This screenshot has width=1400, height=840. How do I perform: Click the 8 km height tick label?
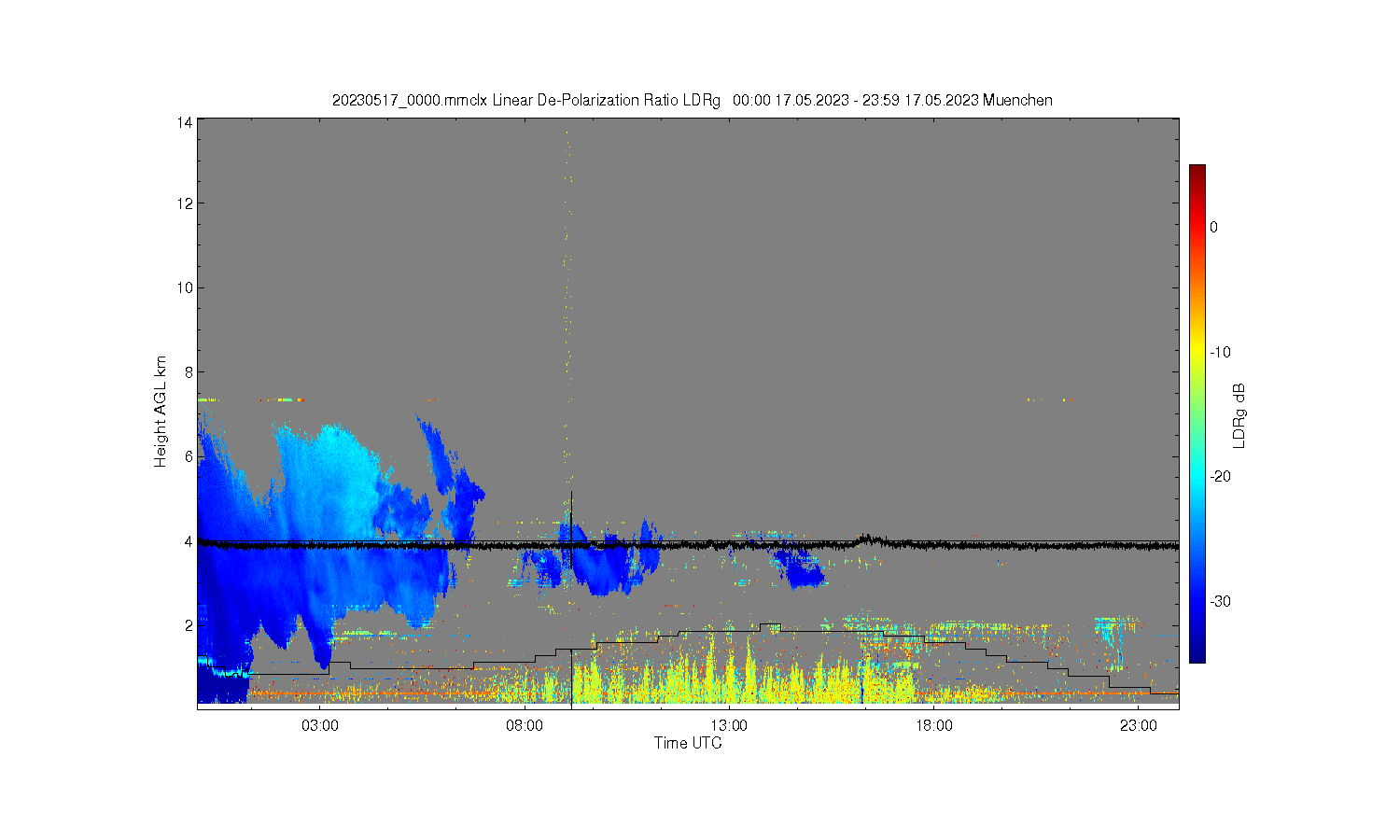(x=189, y=372)
